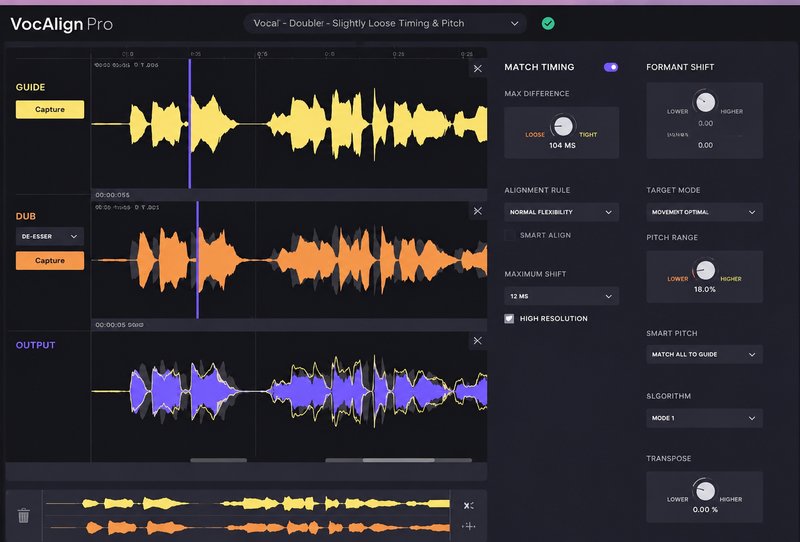Click the HIGHER label under Pitch Range

pyautogui.click(x=731, y=279)
